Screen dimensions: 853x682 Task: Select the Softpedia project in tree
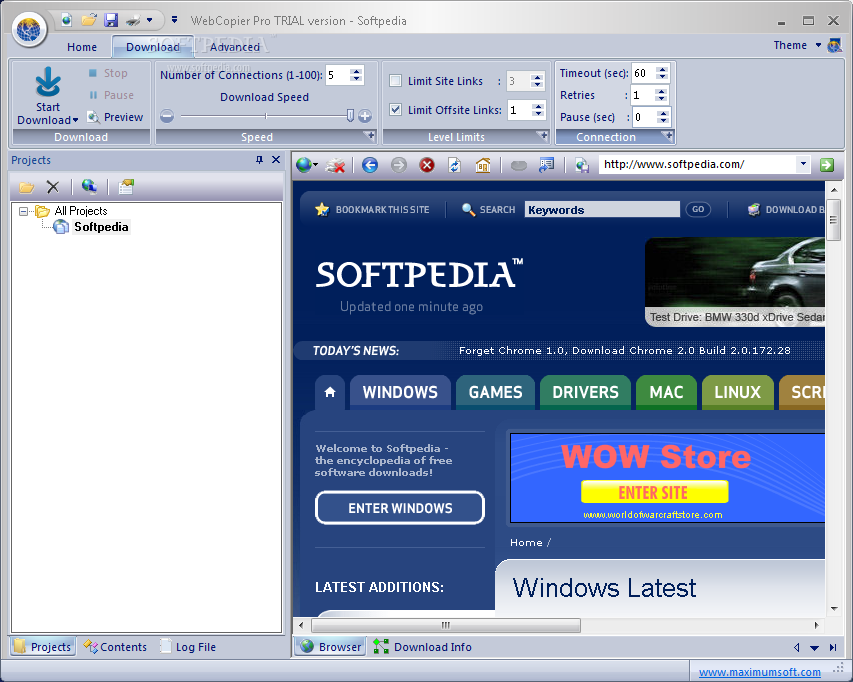click(101, 227)
